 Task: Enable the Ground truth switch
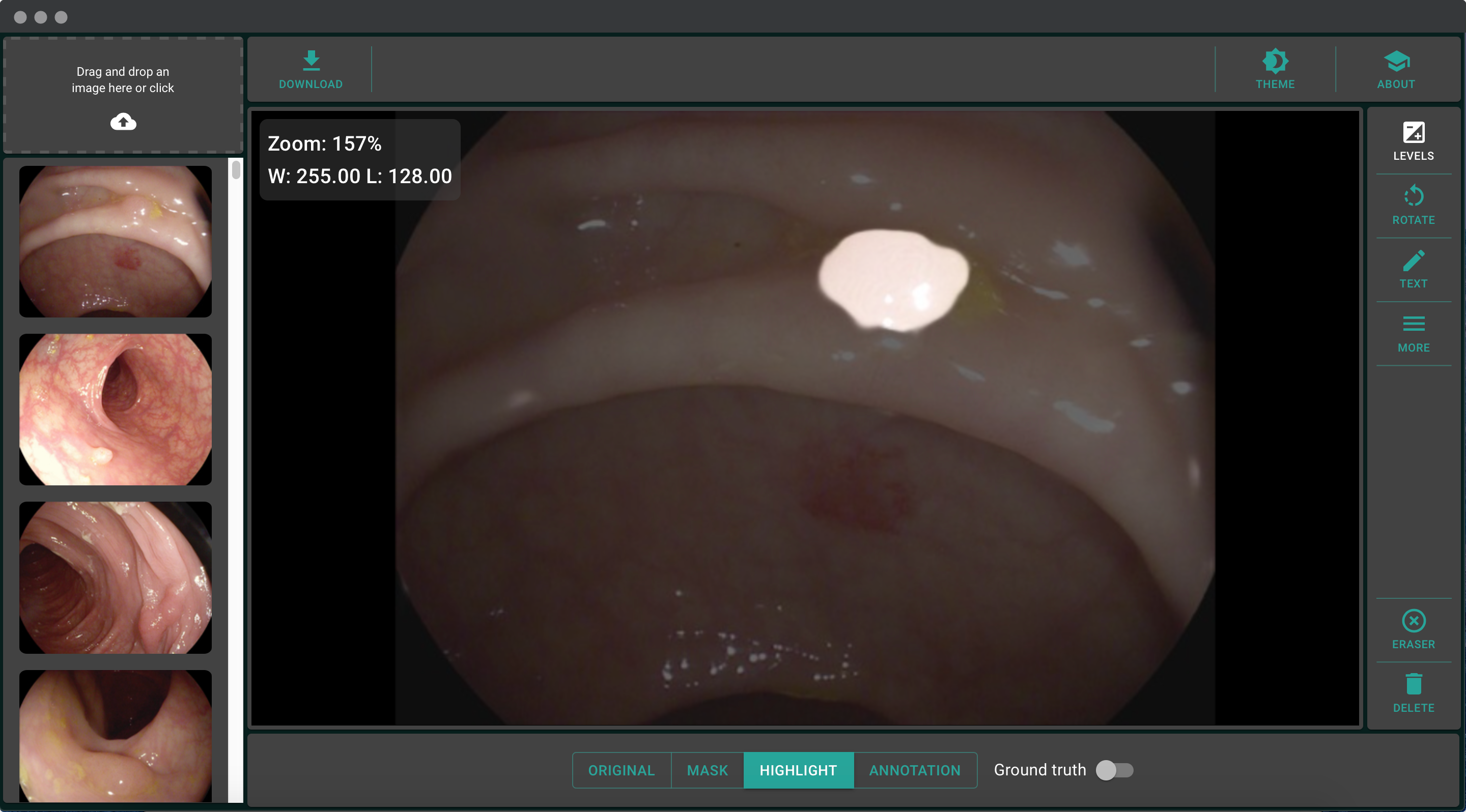point(1114,770)
